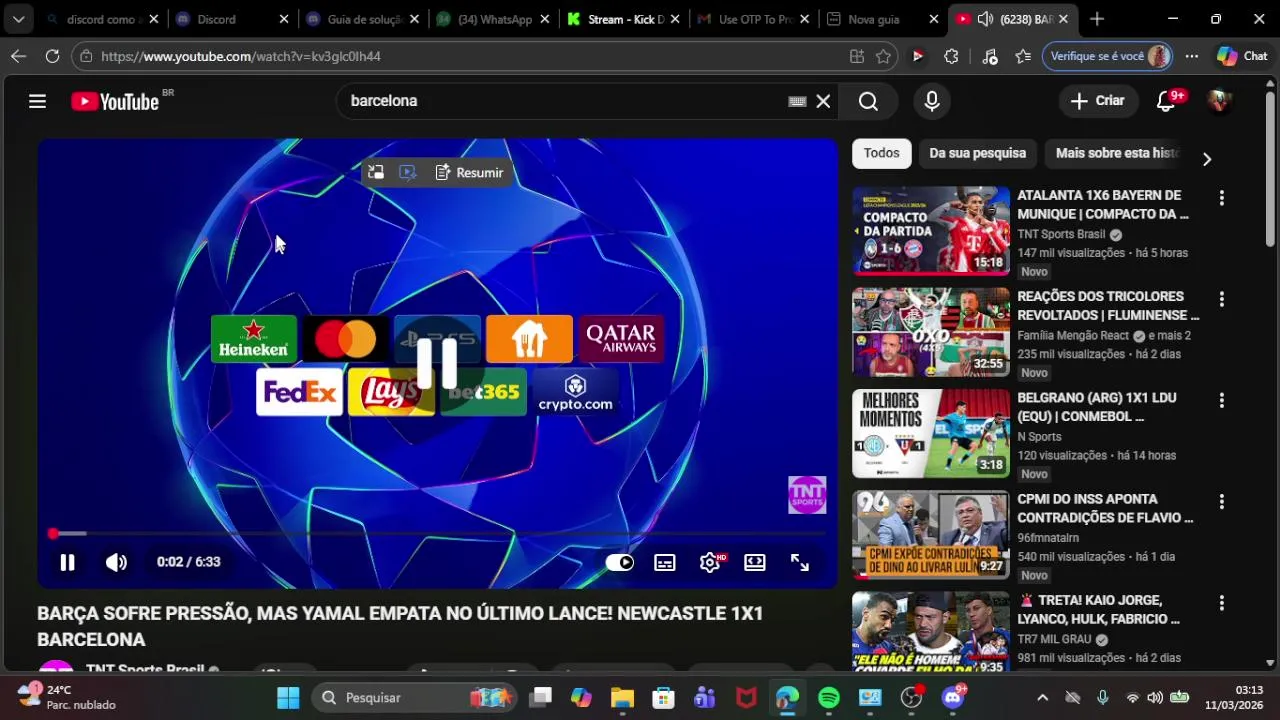Open the N Sports channel link
The width and height of the screenshot is (1280, 720).
(1039, 436)
